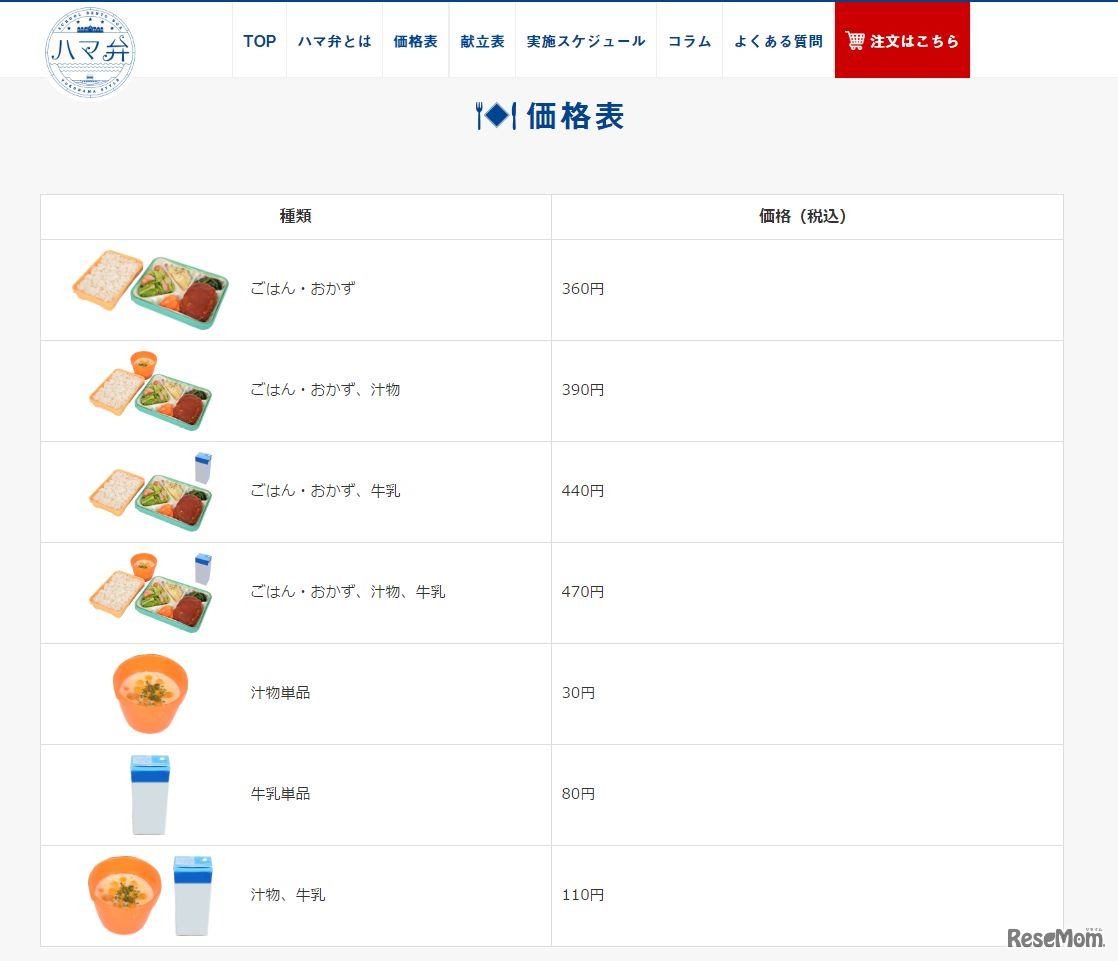Click the red 注文はこちら order button
This screenshot has height=961, width=1118.
(902, 41)
